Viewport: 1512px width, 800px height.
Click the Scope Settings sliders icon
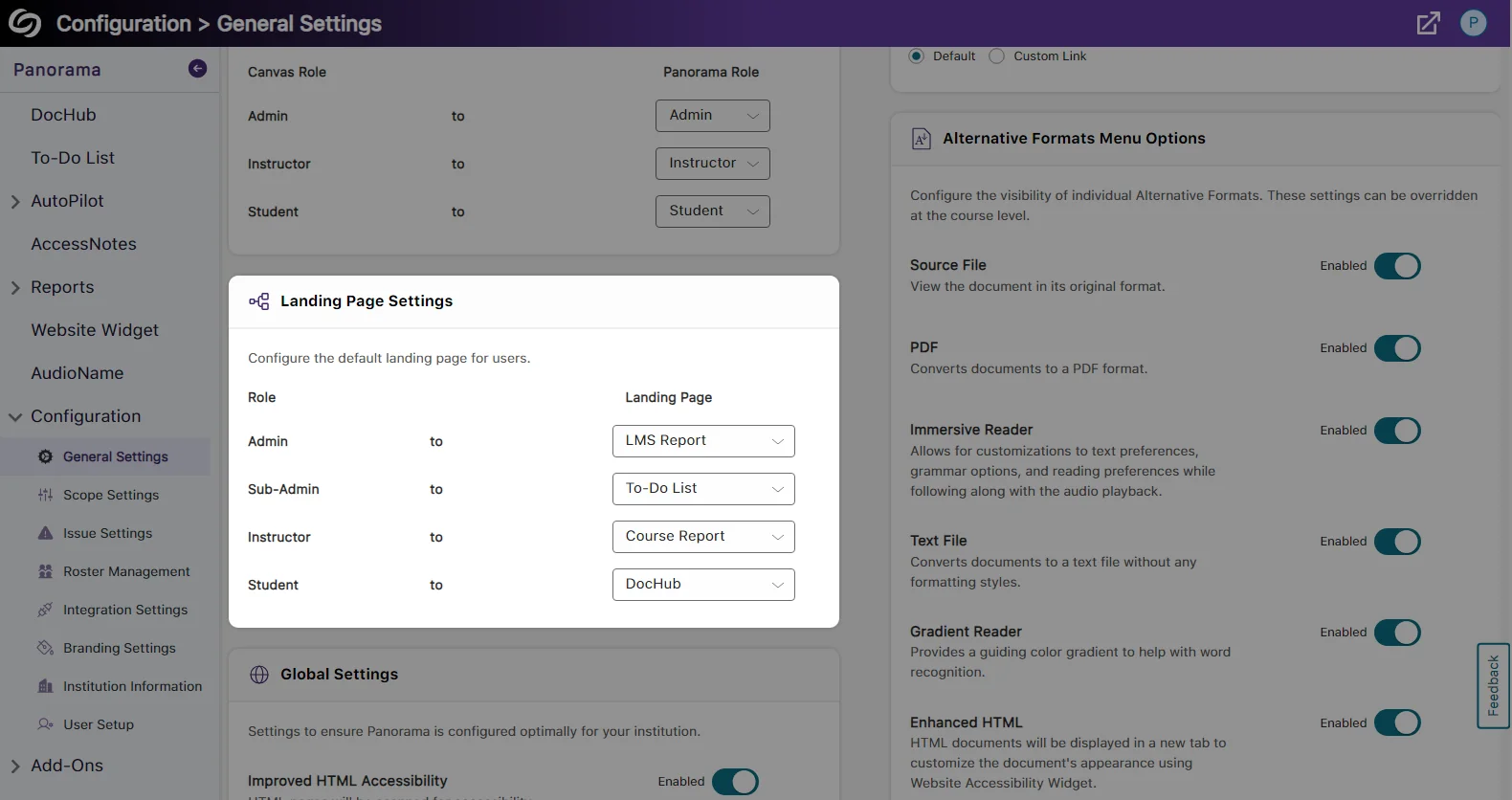[45, 495]
